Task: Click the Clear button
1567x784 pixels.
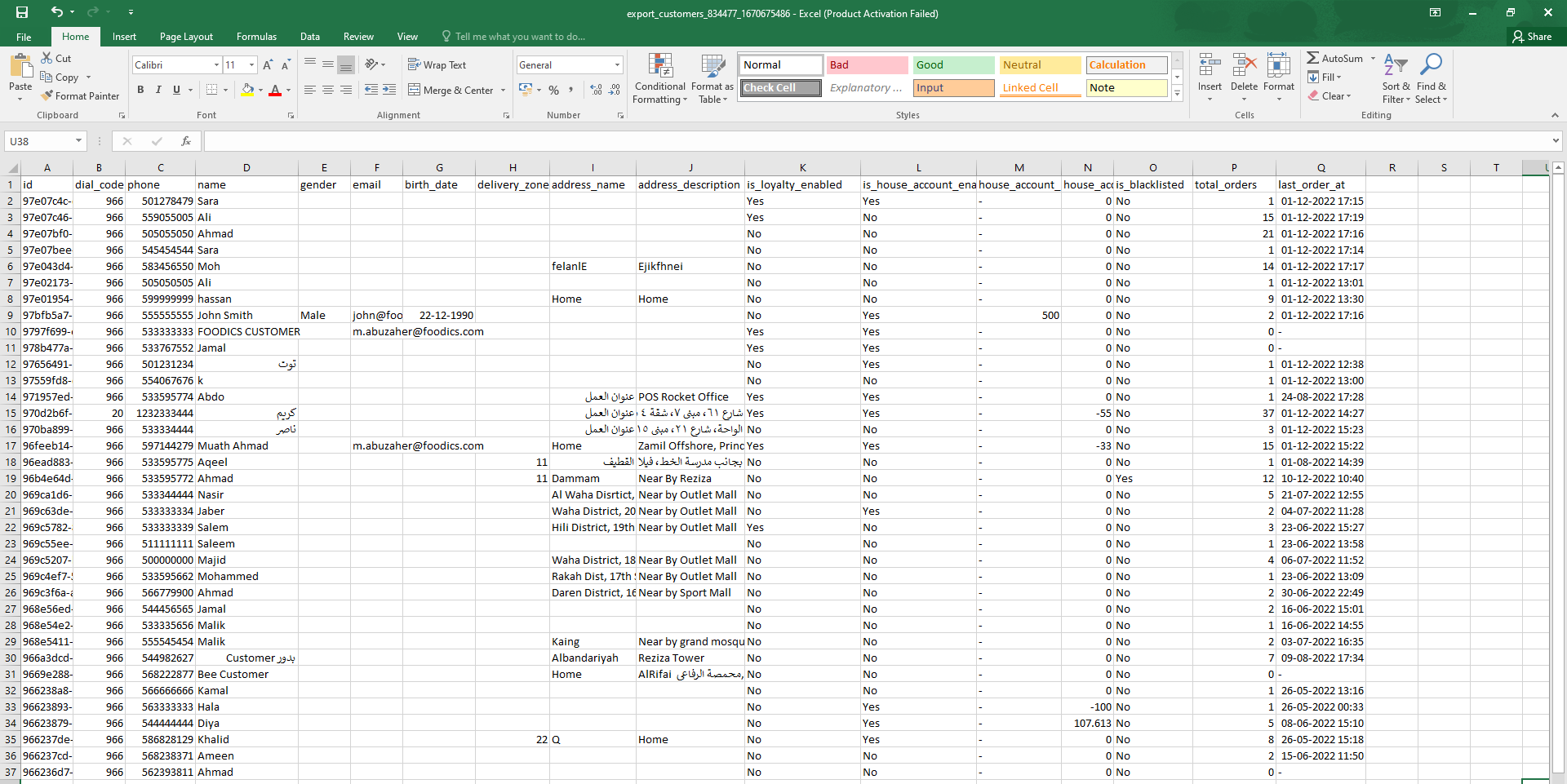Action: coord(1330,96)
